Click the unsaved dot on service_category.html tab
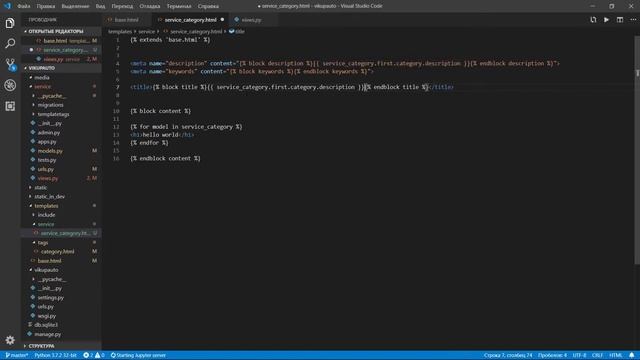Screen dimensions: 640x360 tap(222, 20)
